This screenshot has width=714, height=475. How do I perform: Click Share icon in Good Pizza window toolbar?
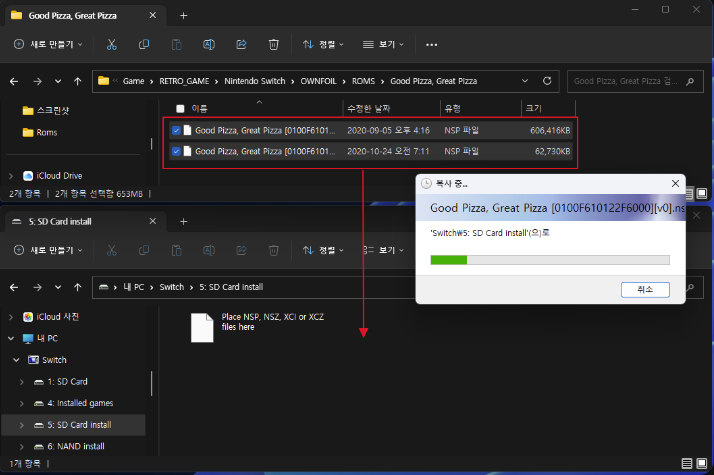pyautogui.click(x=241, y=44)
